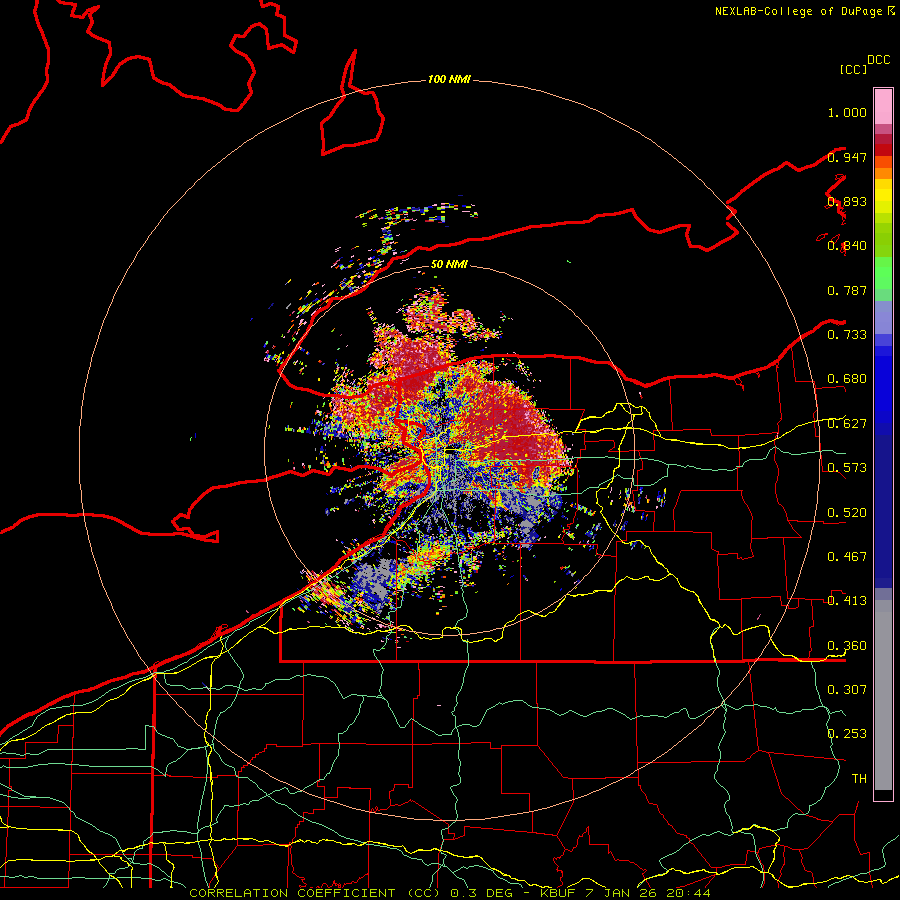Click the 0.893 value on the color scale
Viewport: 900px width, 900px height.
pyautogui.click(x=847, y=201)
